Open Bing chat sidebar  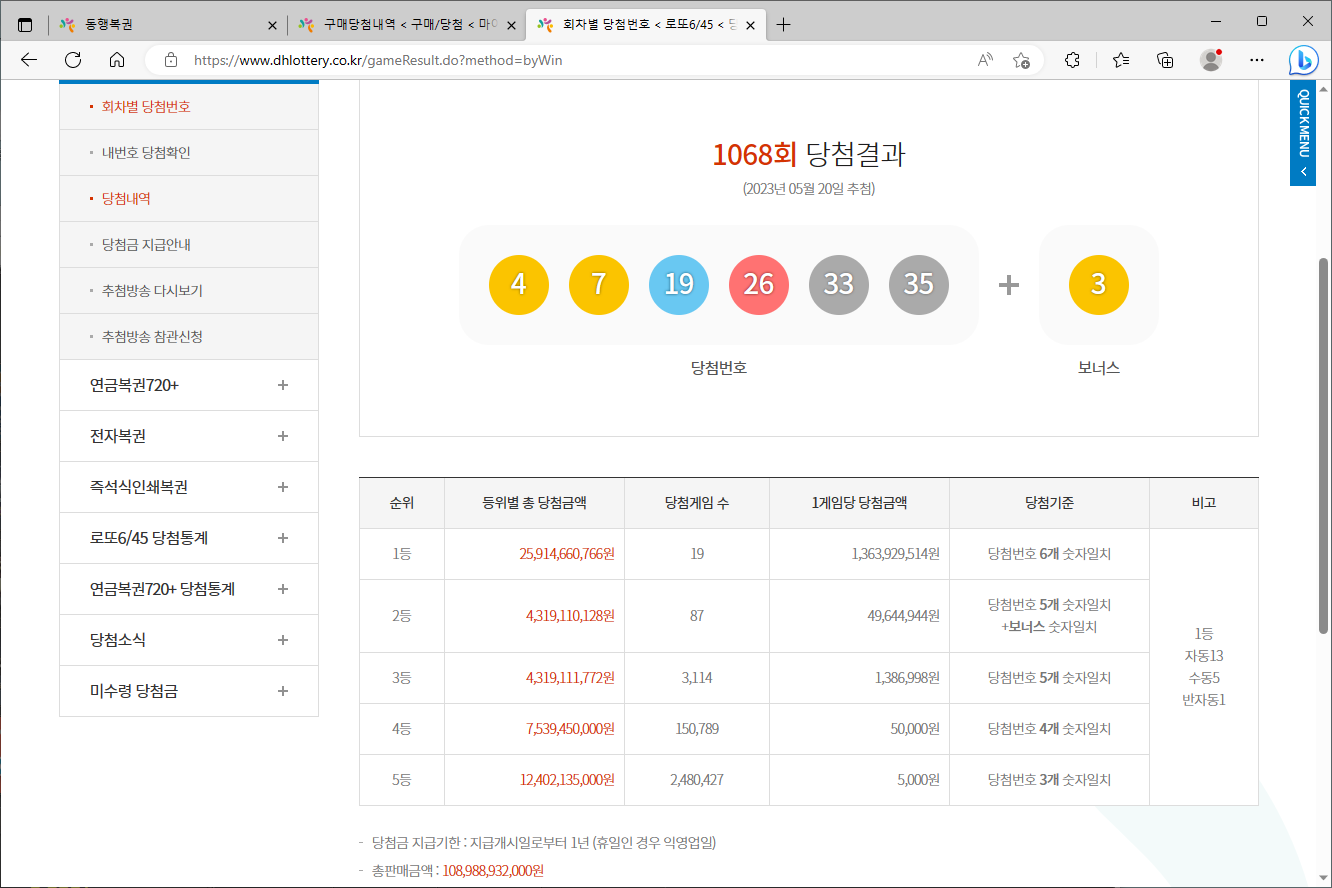point(1303,60)
